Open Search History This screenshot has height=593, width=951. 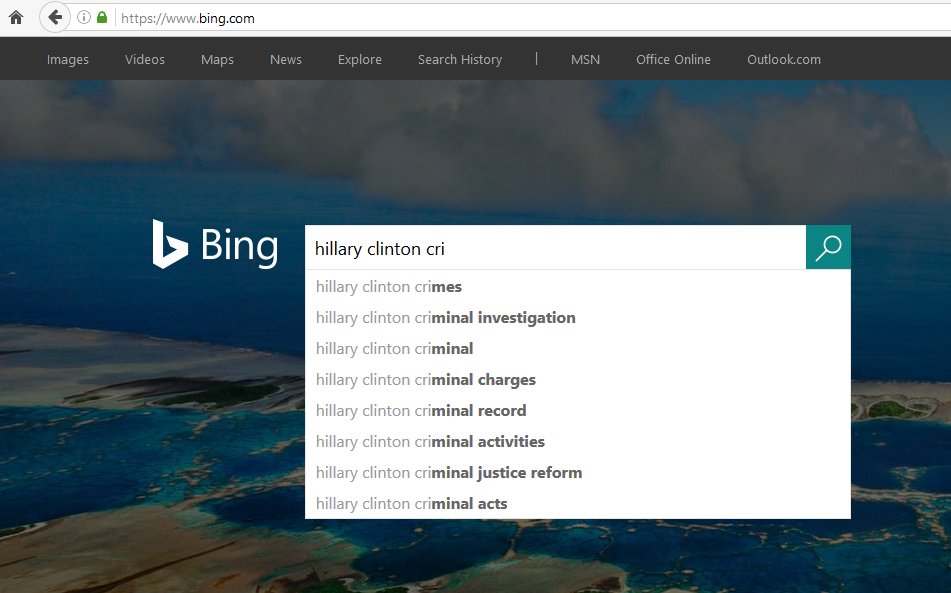click(x=460, y=59)
